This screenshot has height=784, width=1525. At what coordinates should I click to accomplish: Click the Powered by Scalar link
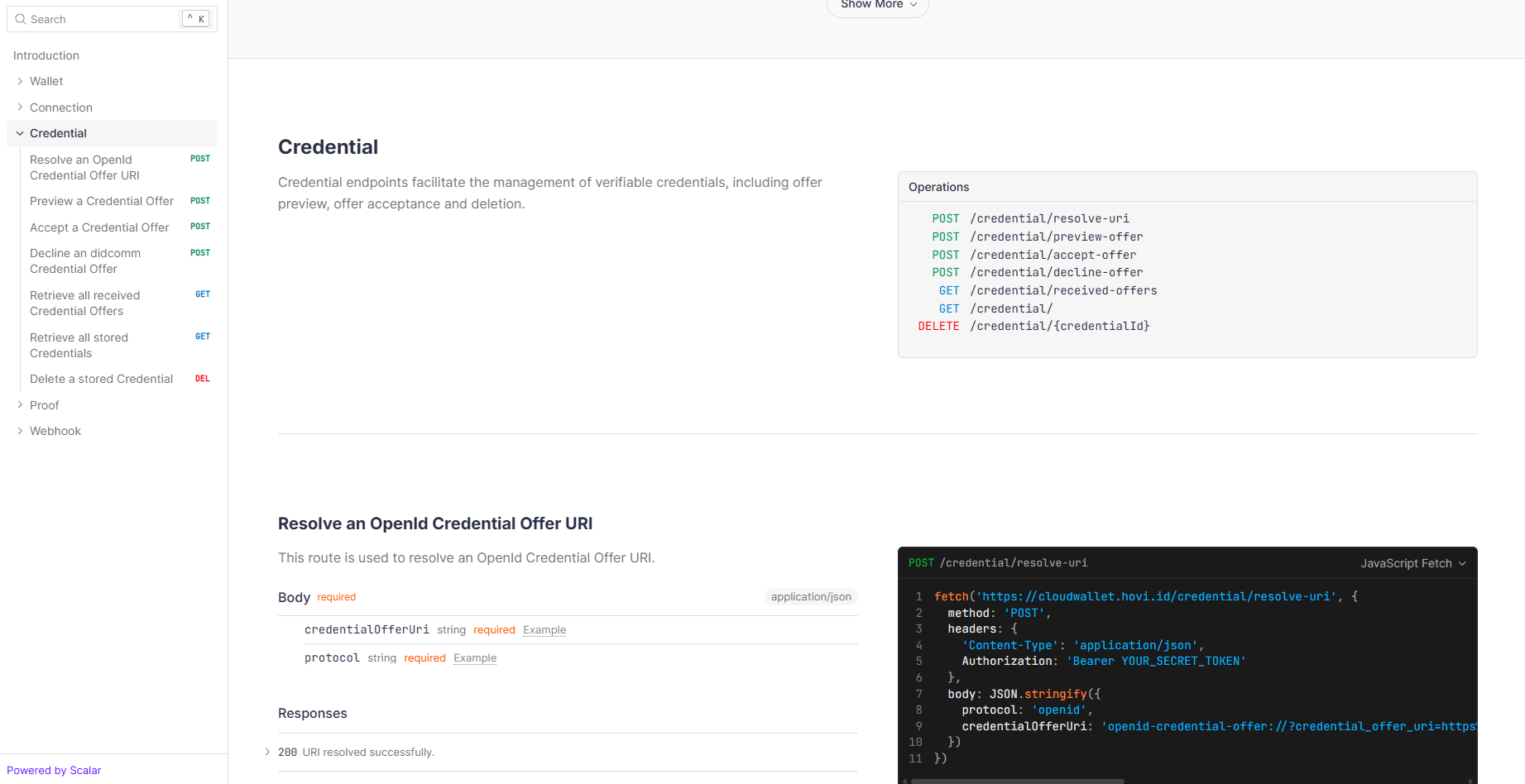pyautogui.click(x=54, y=770)
